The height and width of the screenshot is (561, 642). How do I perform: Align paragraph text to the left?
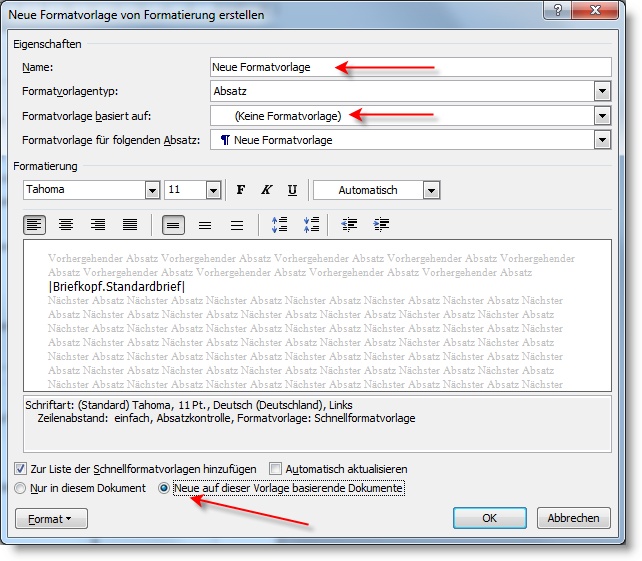point(35,225)
